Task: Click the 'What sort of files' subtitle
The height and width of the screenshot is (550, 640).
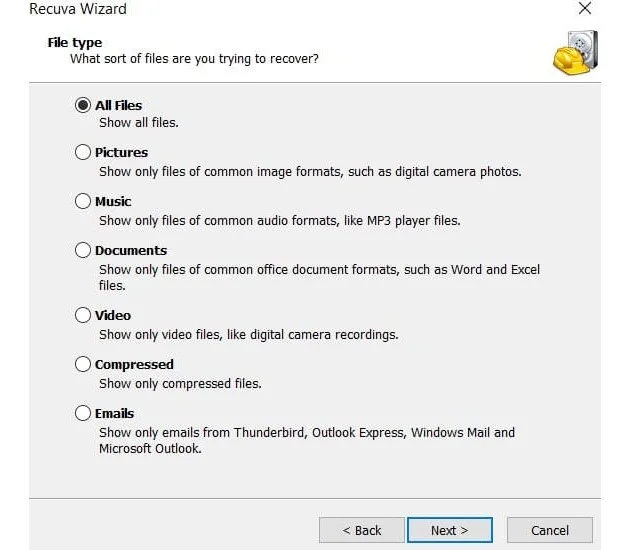Action: coord(194,59)
